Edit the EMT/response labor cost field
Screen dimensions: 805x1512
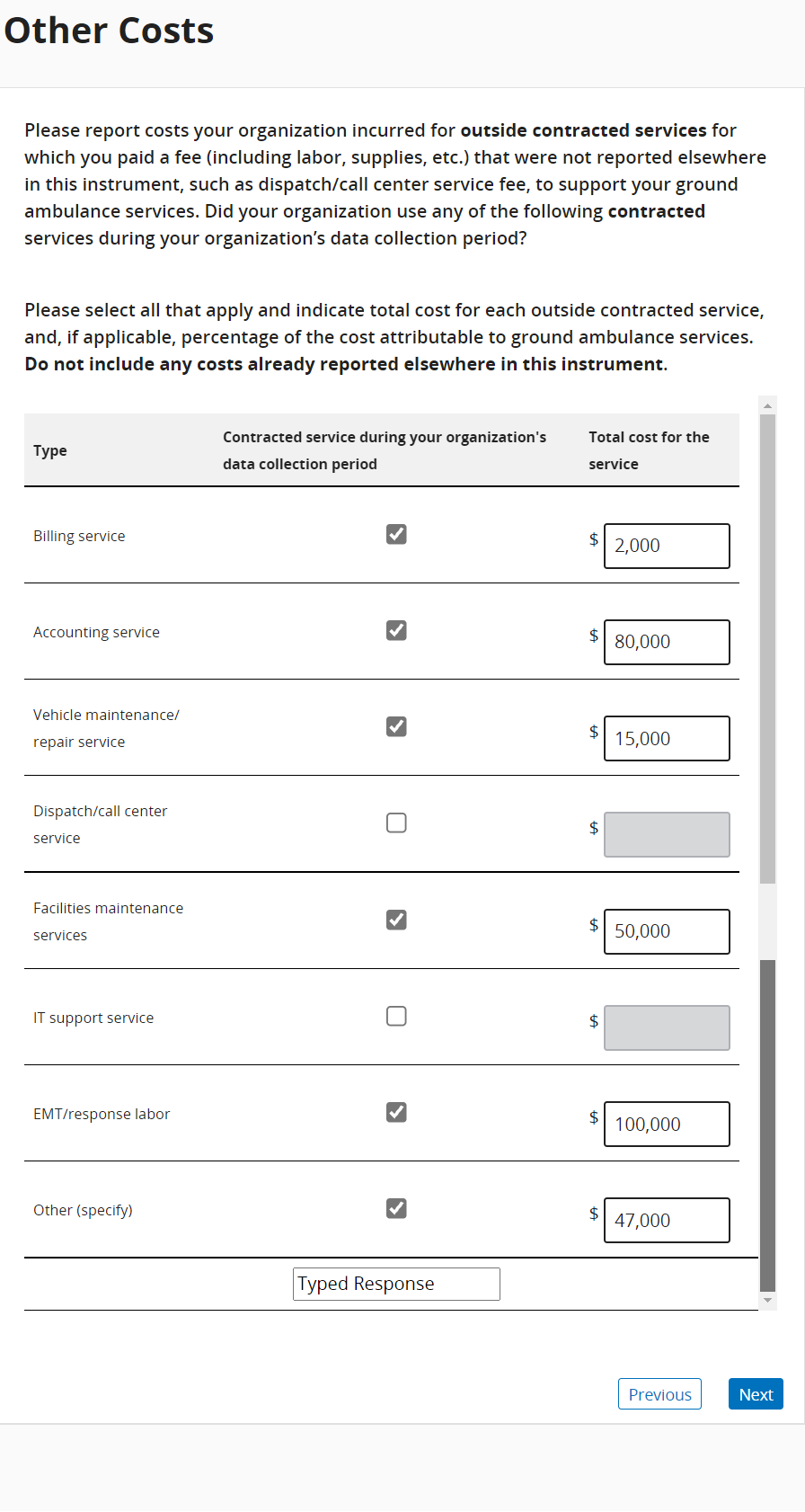pos(667,1125)
